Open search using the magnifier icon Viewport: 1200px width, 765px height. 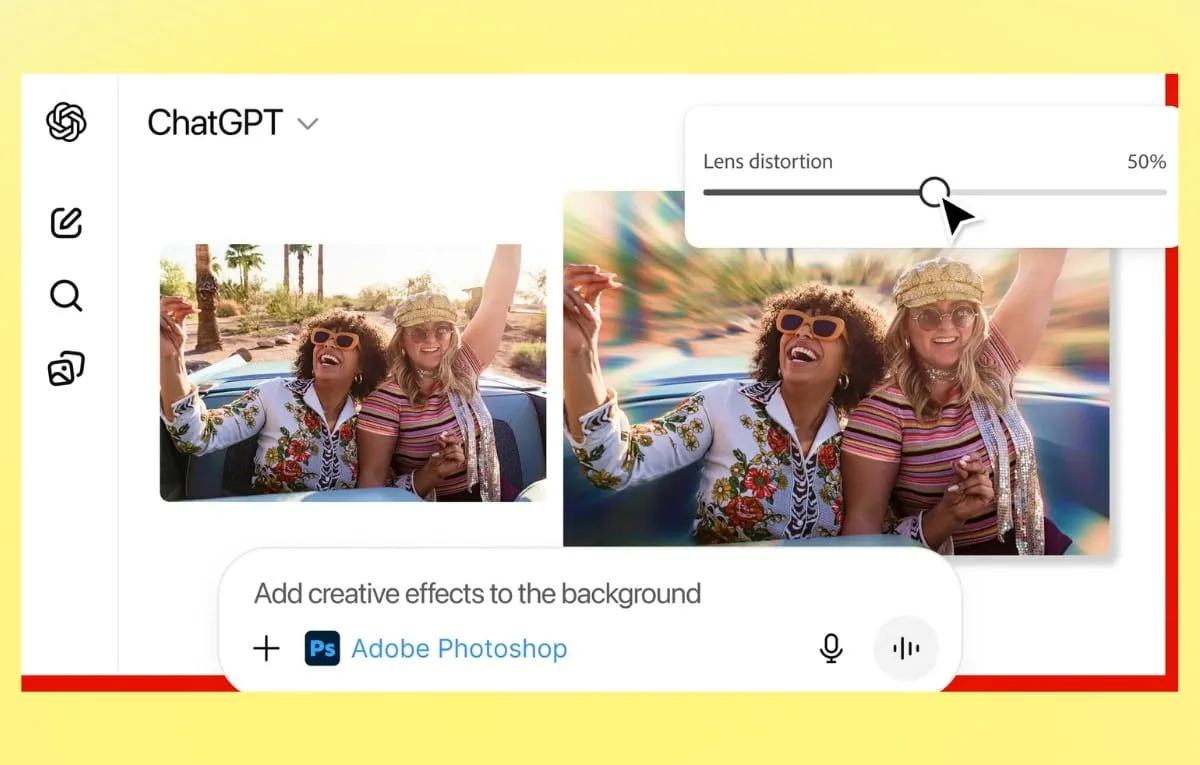[x=66, y=296]
